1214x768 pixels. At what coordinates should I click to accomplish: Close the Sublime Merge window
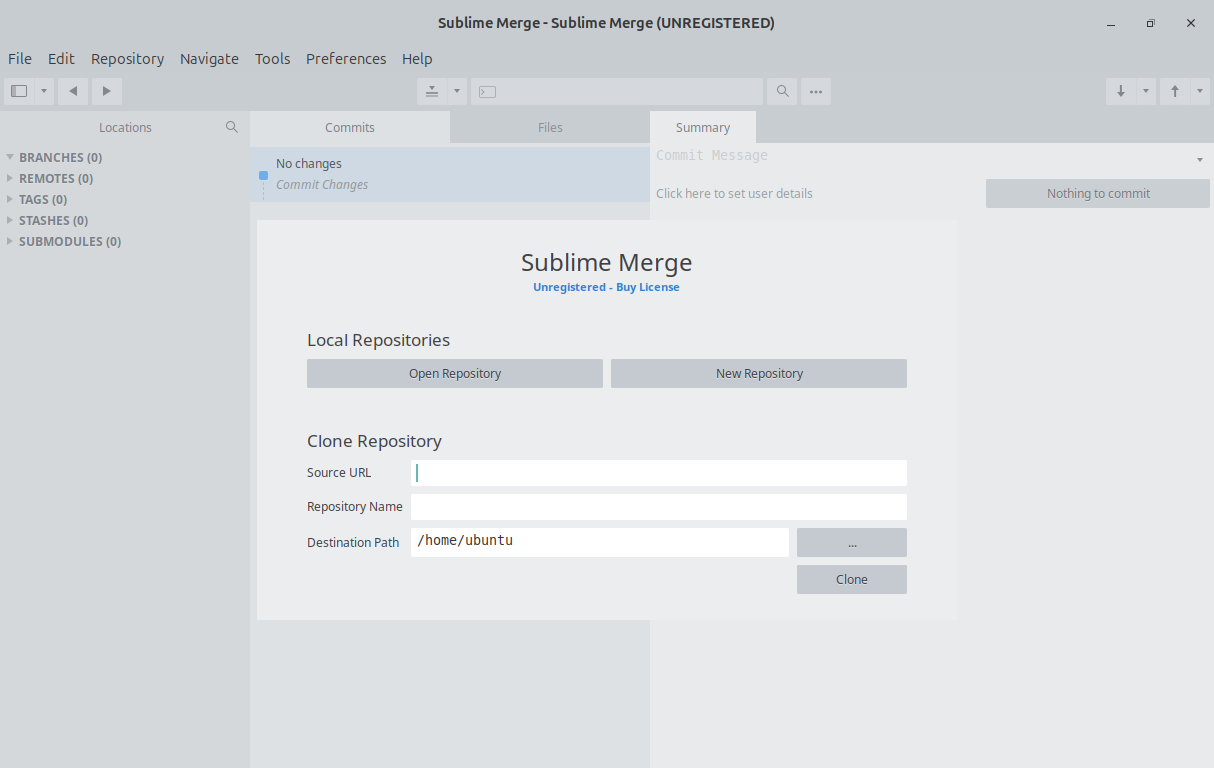tap(1191, 23)
